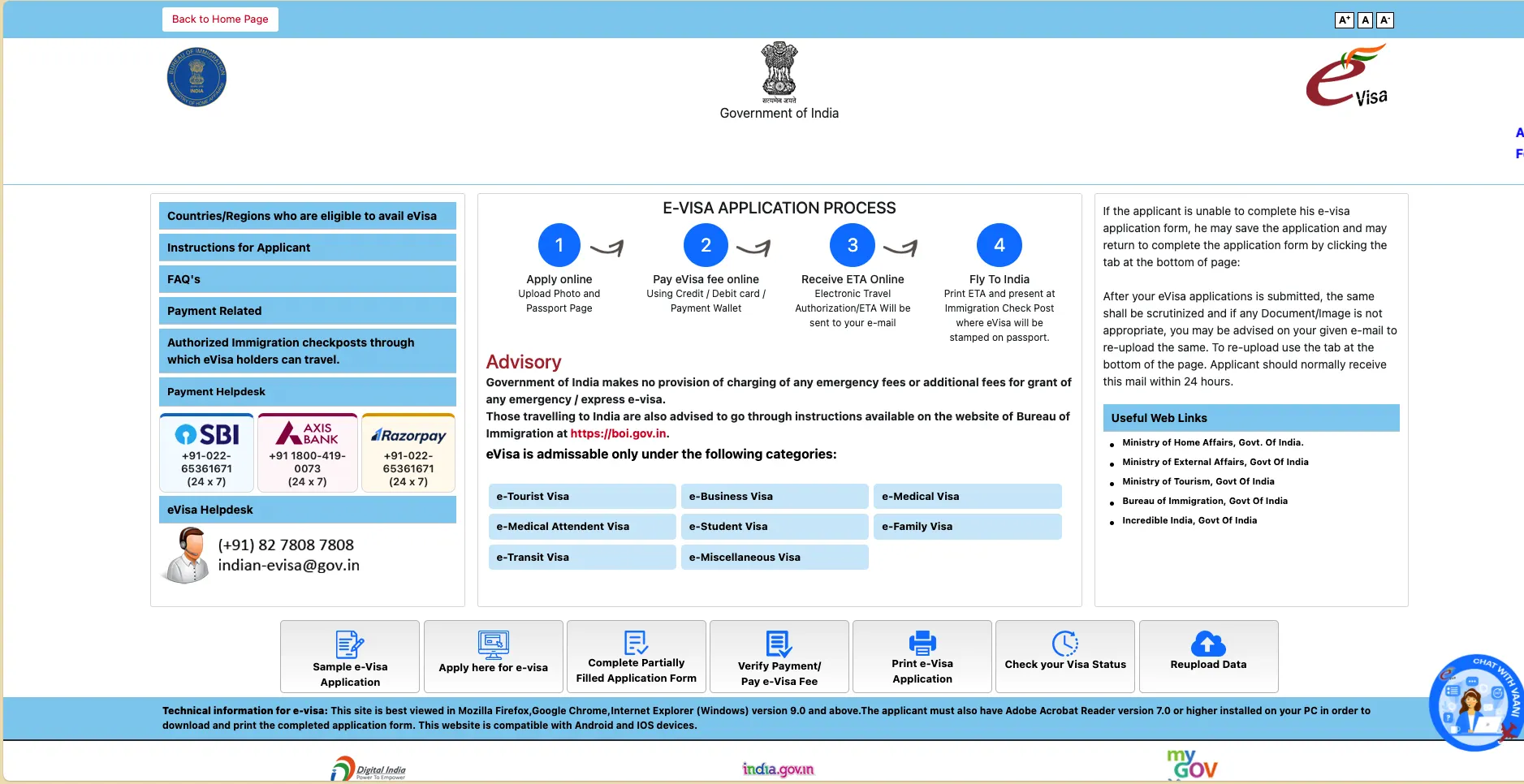Image resolution: width=1524 pixels, height=784 pixels.
Task: Click the Digital India logo
Action: [x=369, y=769]
